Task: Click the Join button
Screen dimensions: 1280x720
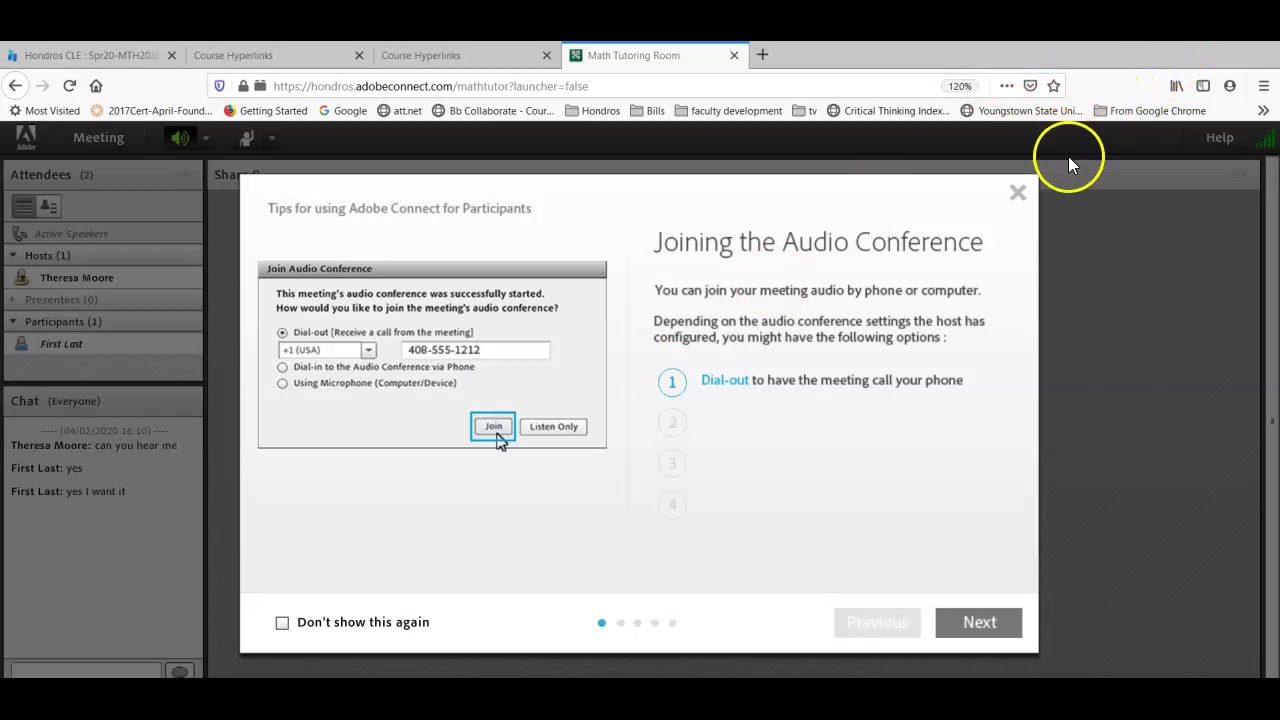Action: (493, 426)
